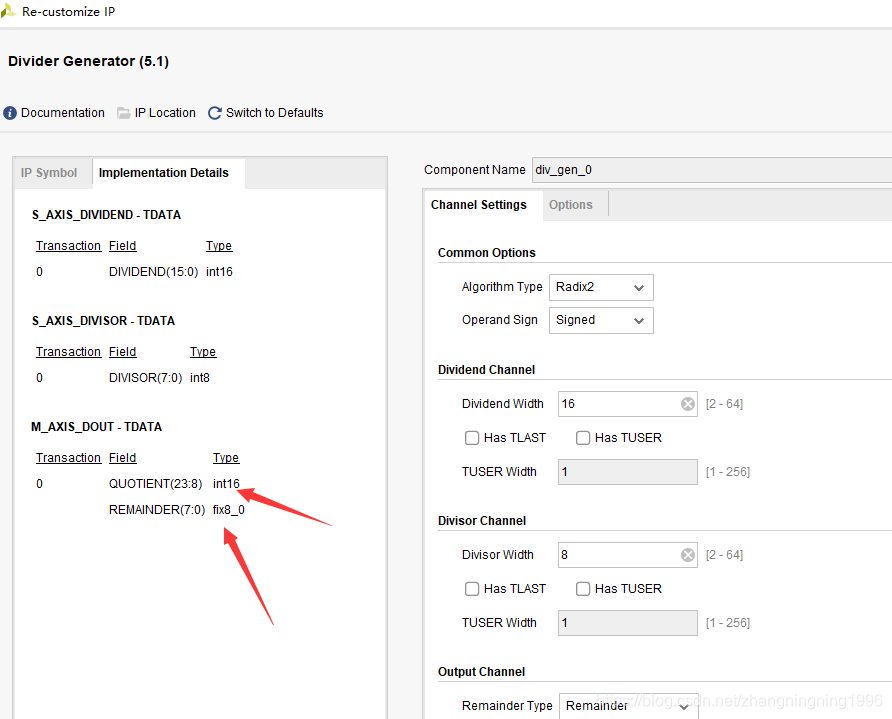892x719 pixels.
Task: Select the QUOTIENT(23:8) field entry
Action: 155,484
